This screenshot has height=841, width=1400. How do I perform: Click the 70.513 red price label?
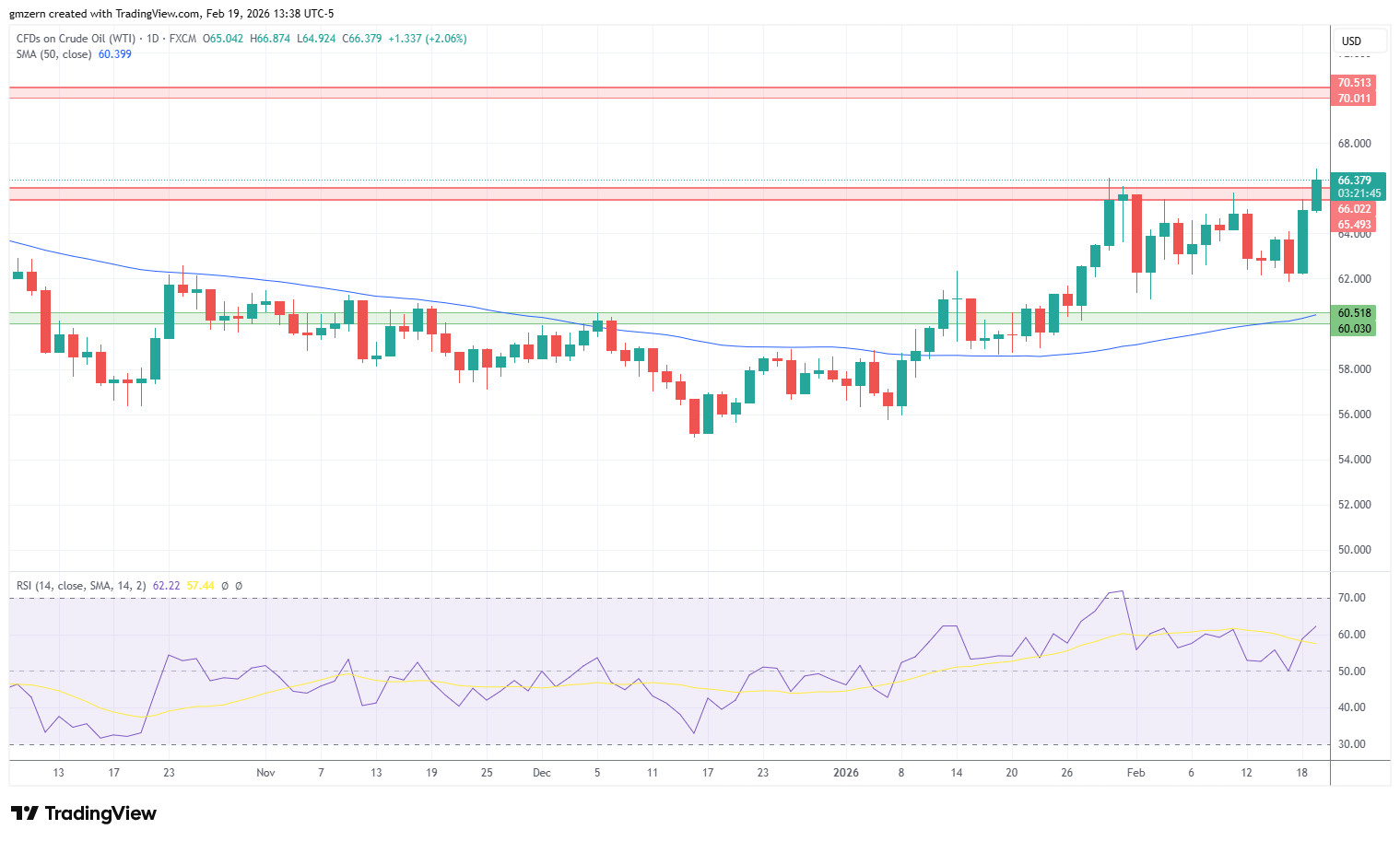tap(1354, 83)
